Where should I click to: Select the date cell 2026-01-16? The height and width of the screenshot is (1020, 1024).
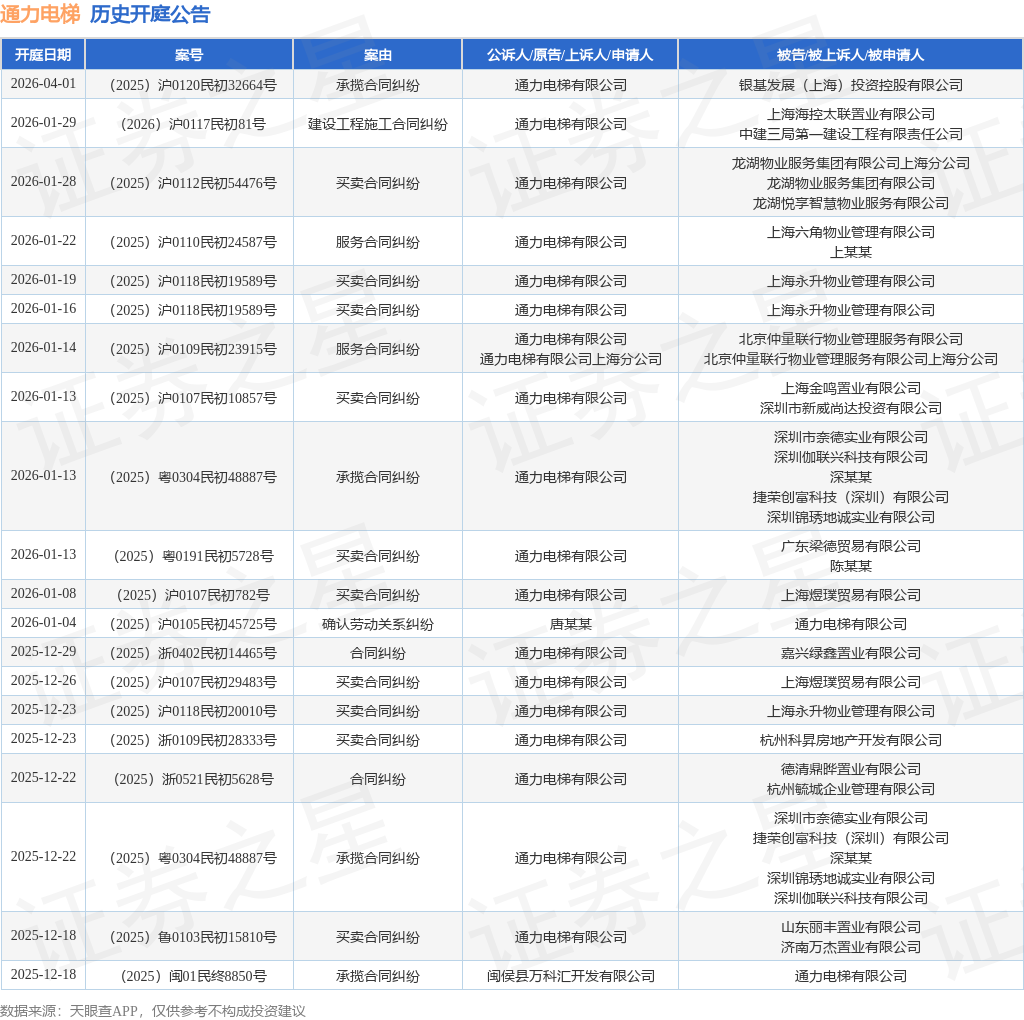pos(43,309)
